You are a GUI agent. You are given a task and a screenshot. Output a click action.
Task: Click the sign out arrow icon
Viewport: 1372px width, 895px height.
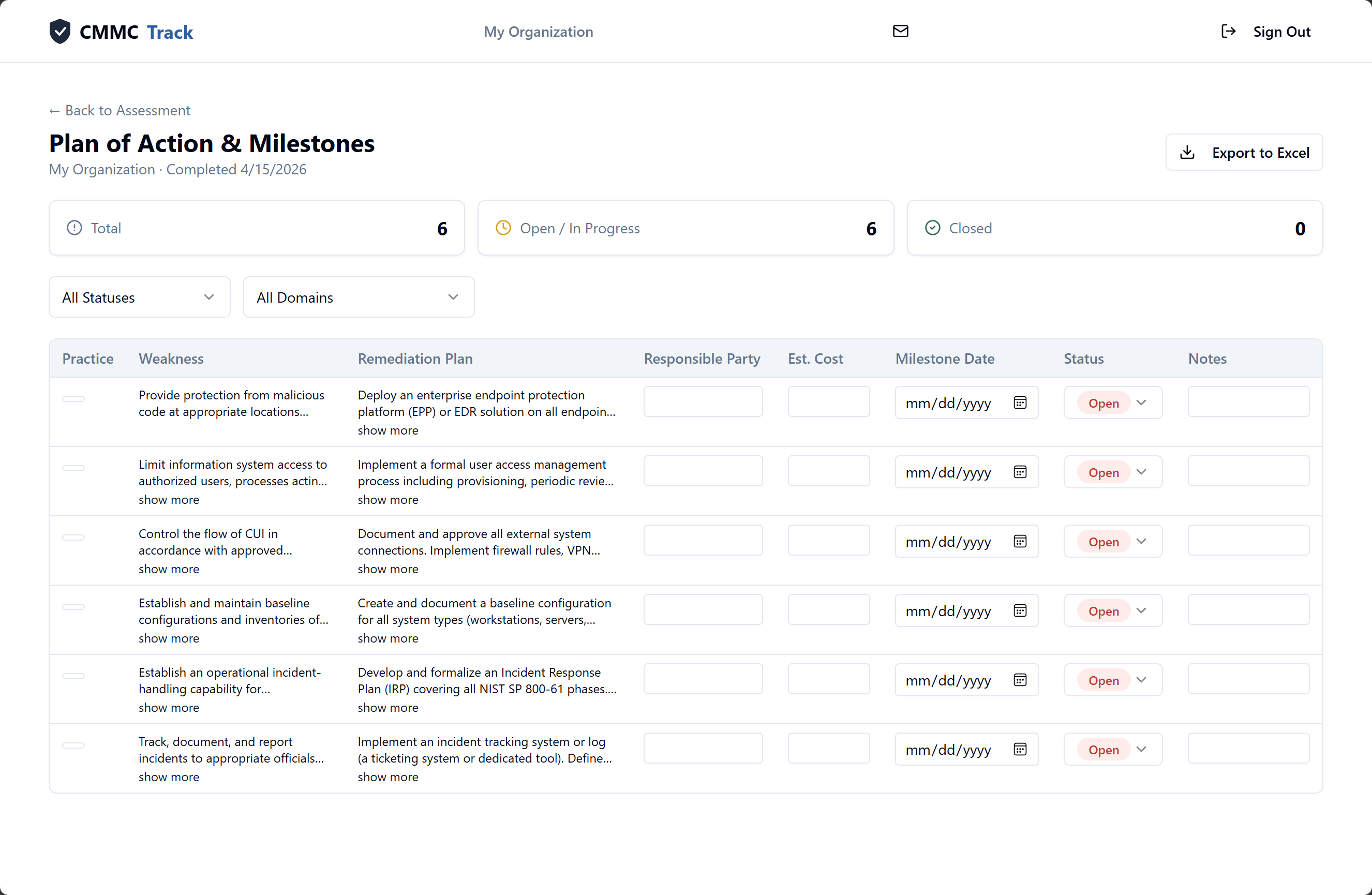1228,31
